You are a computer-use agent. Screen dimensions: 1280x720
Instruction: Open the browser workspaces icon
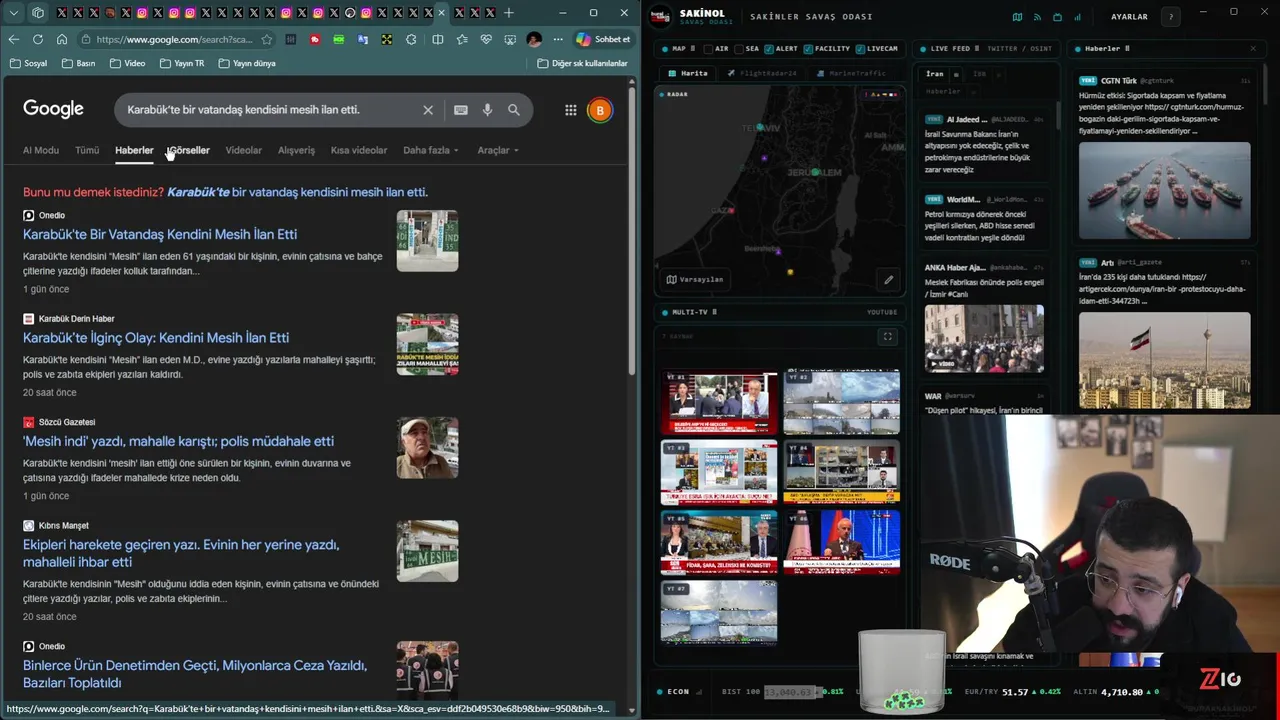[x=38, y=13]
